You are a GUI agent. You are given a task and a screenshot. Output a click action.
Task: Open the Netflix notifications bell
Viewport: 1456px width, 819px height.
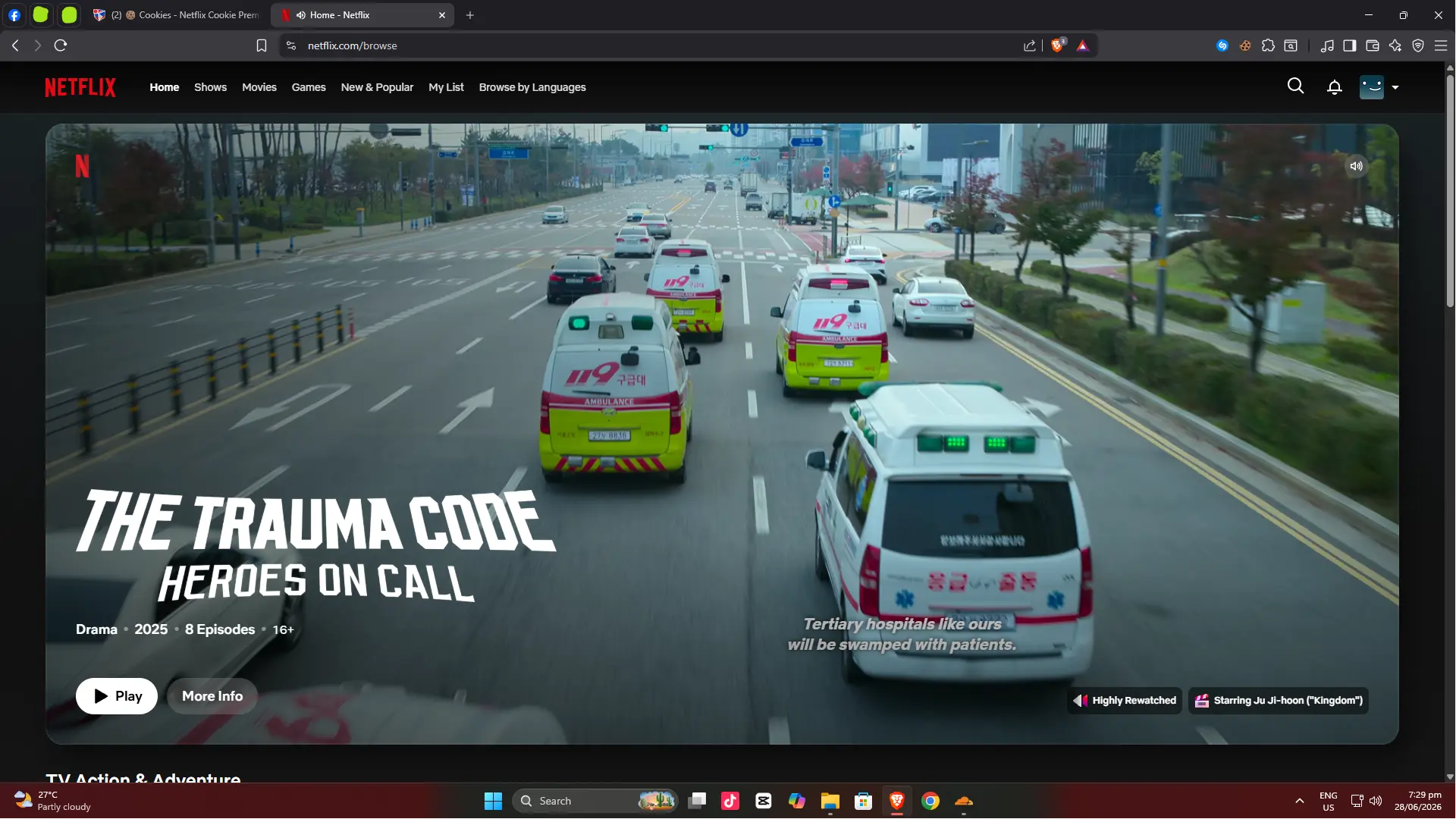(x=1334, y=87)
